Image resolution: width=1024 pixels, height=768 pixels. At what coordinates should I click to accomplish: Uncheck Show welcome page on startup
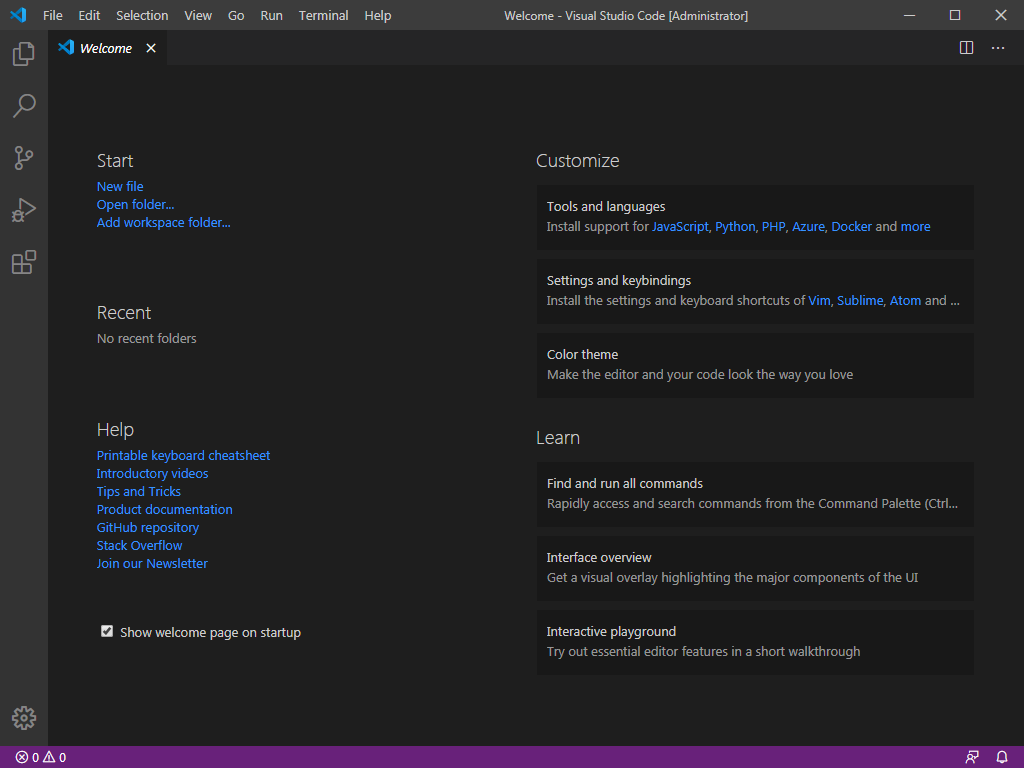coord(107,631)
